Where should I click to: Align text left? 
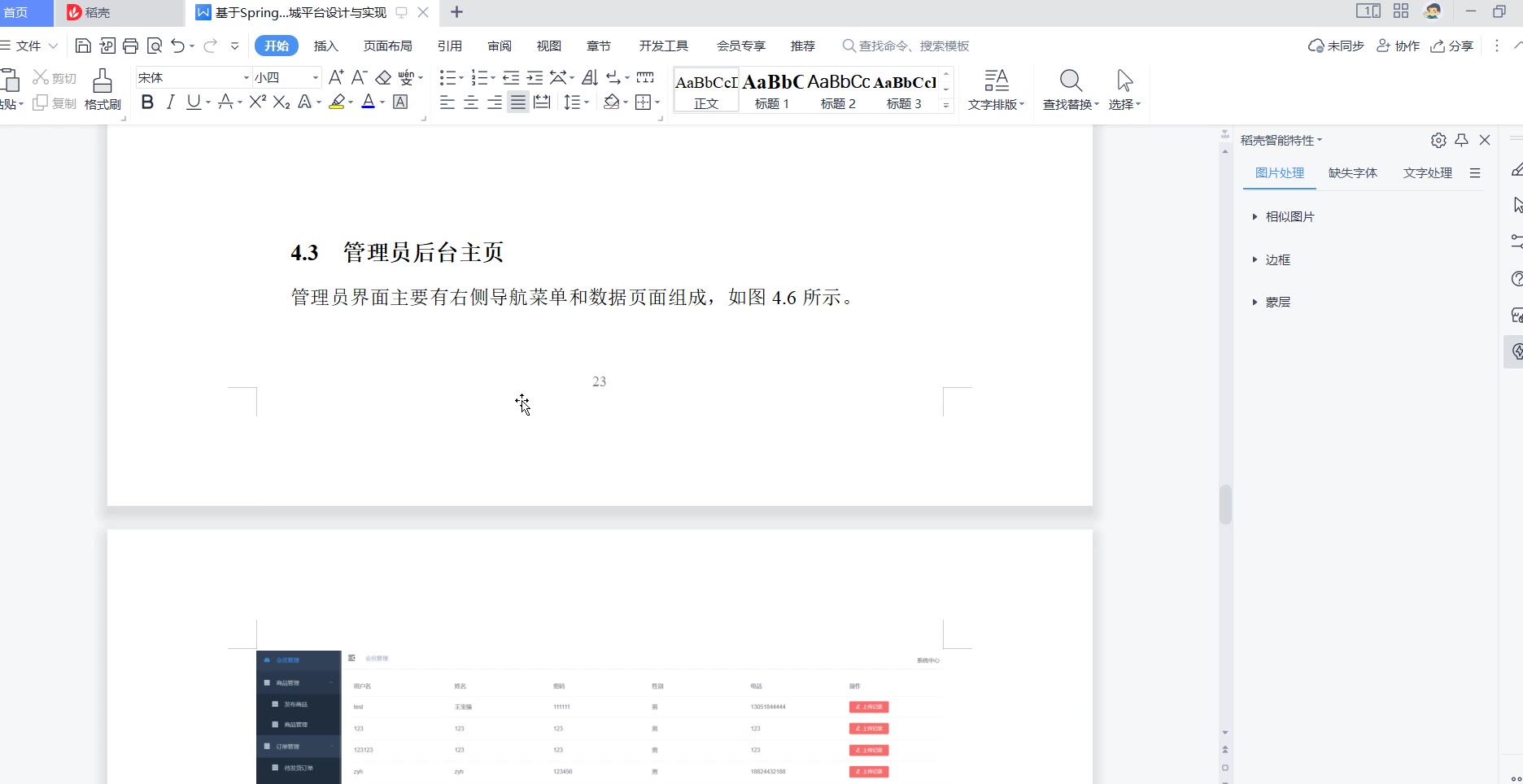pyautogui.click(x=447, y=102)
